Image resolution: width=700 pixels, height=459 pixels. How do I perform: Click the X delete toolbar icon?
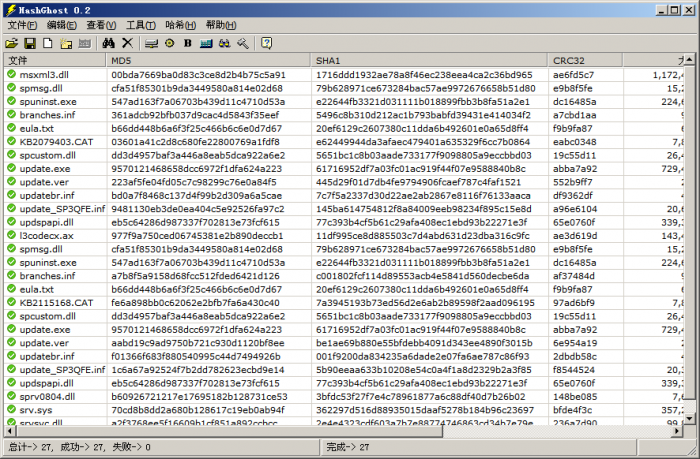coord(127,43)
